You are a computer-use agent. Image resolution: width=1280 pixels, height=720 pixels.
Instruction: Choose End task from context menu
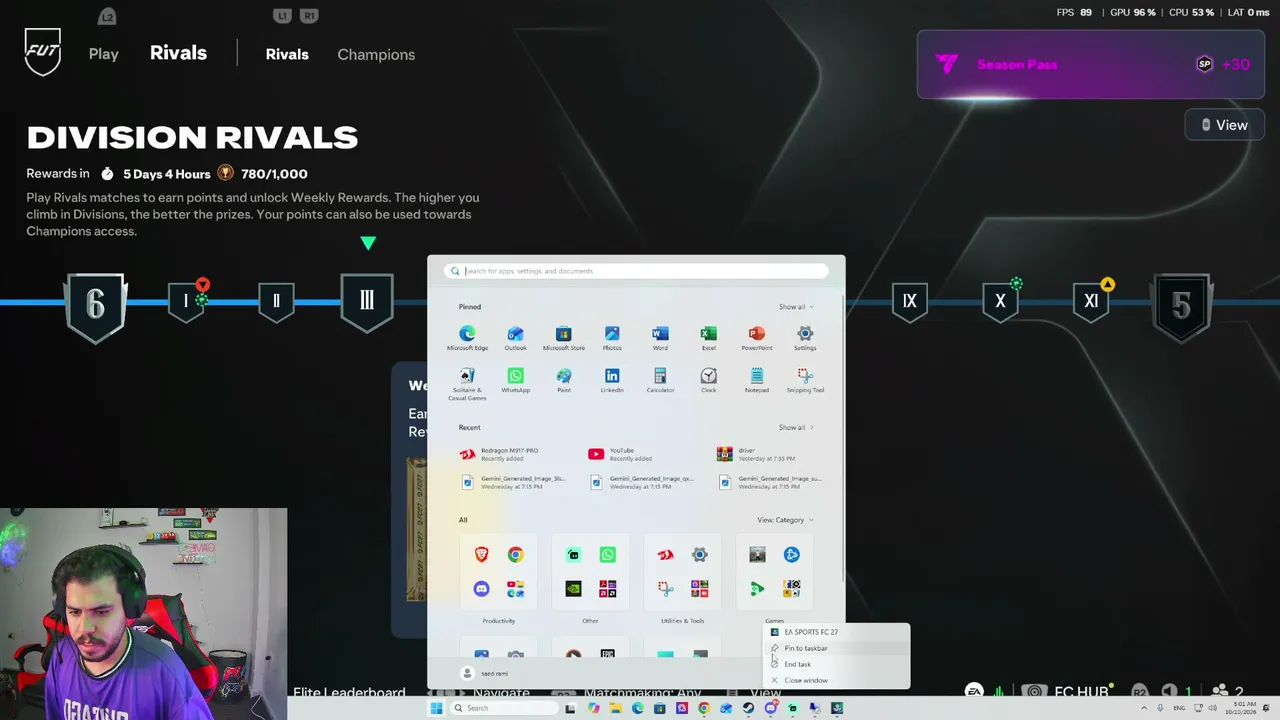838,664
